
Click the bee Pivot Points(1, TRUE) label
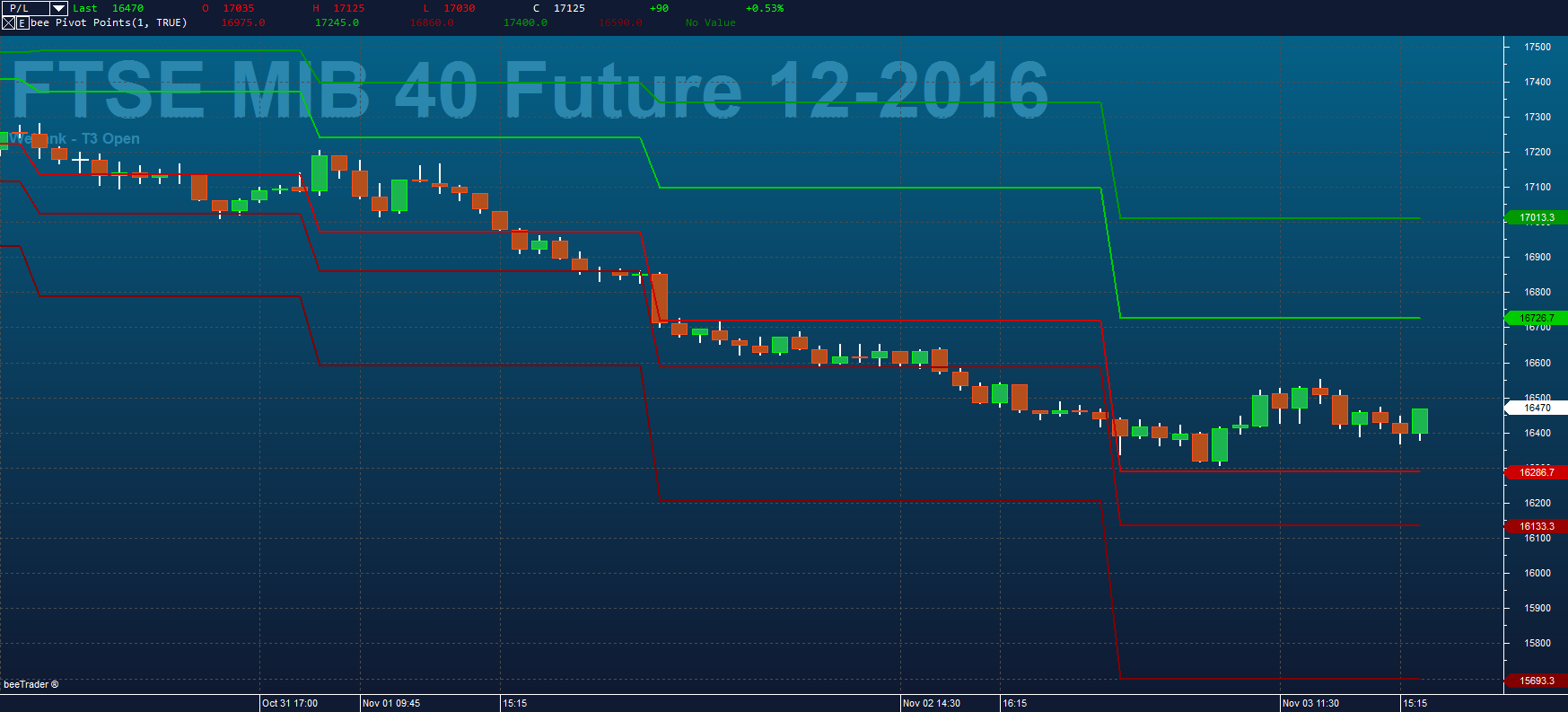click(109, 22)
